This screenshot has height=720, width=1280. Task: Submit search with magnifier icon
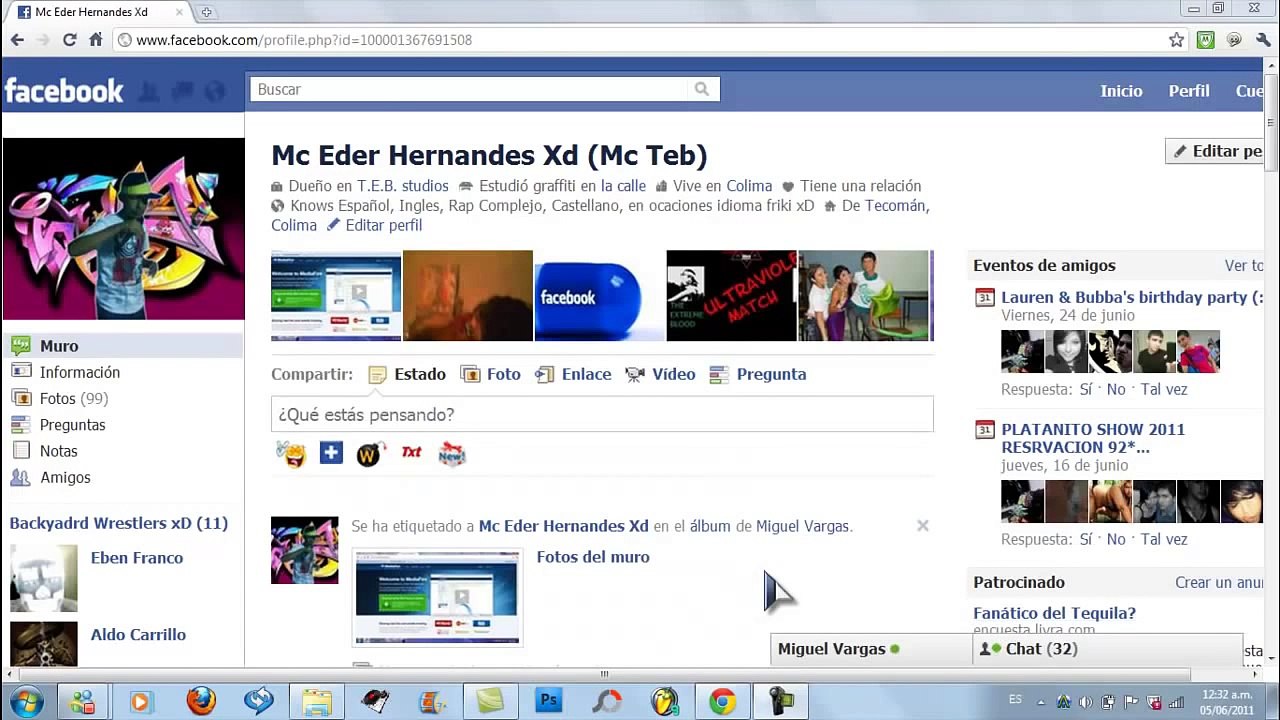tap(702, 89)
